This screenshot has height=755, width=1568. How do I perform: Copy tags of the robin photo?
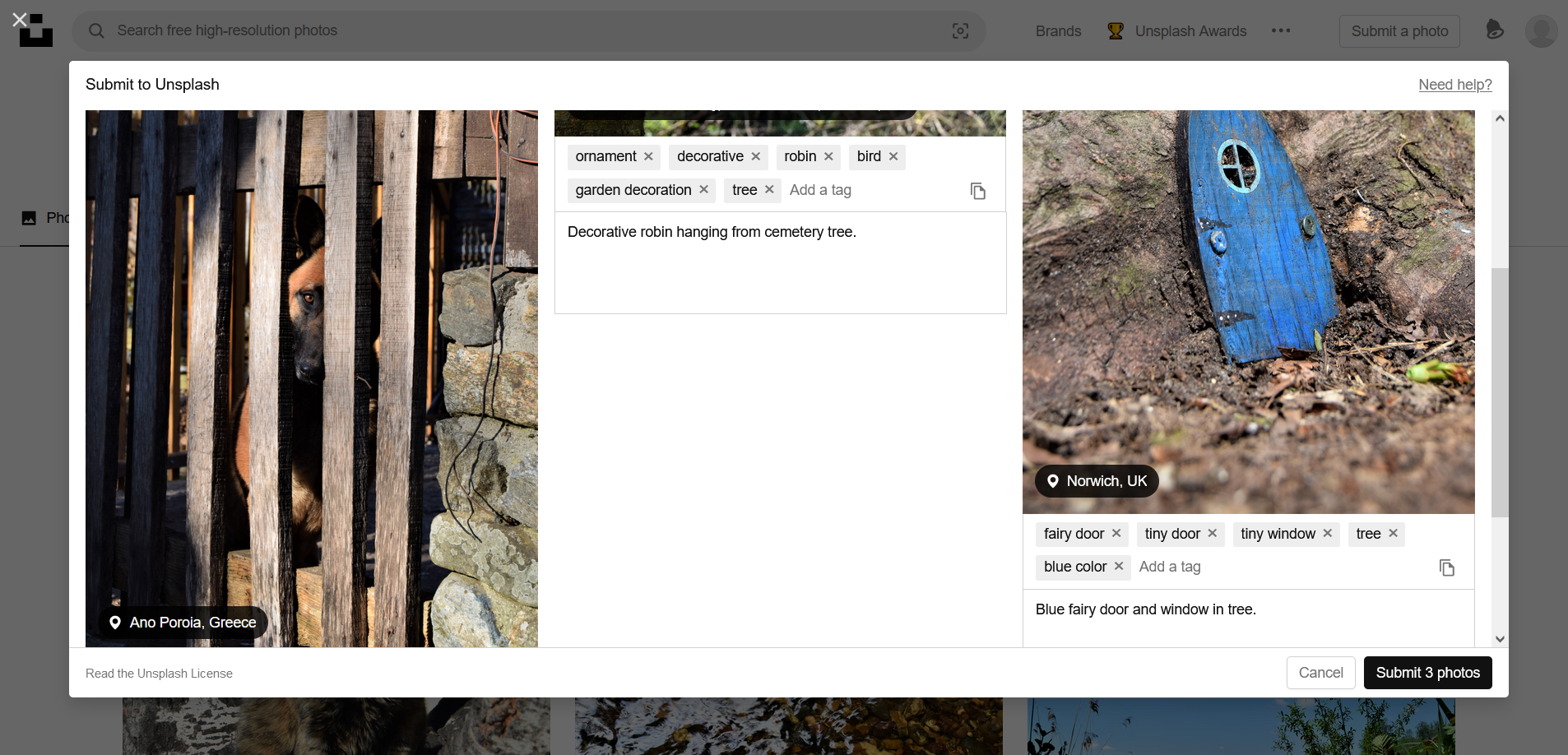[977, 191]
